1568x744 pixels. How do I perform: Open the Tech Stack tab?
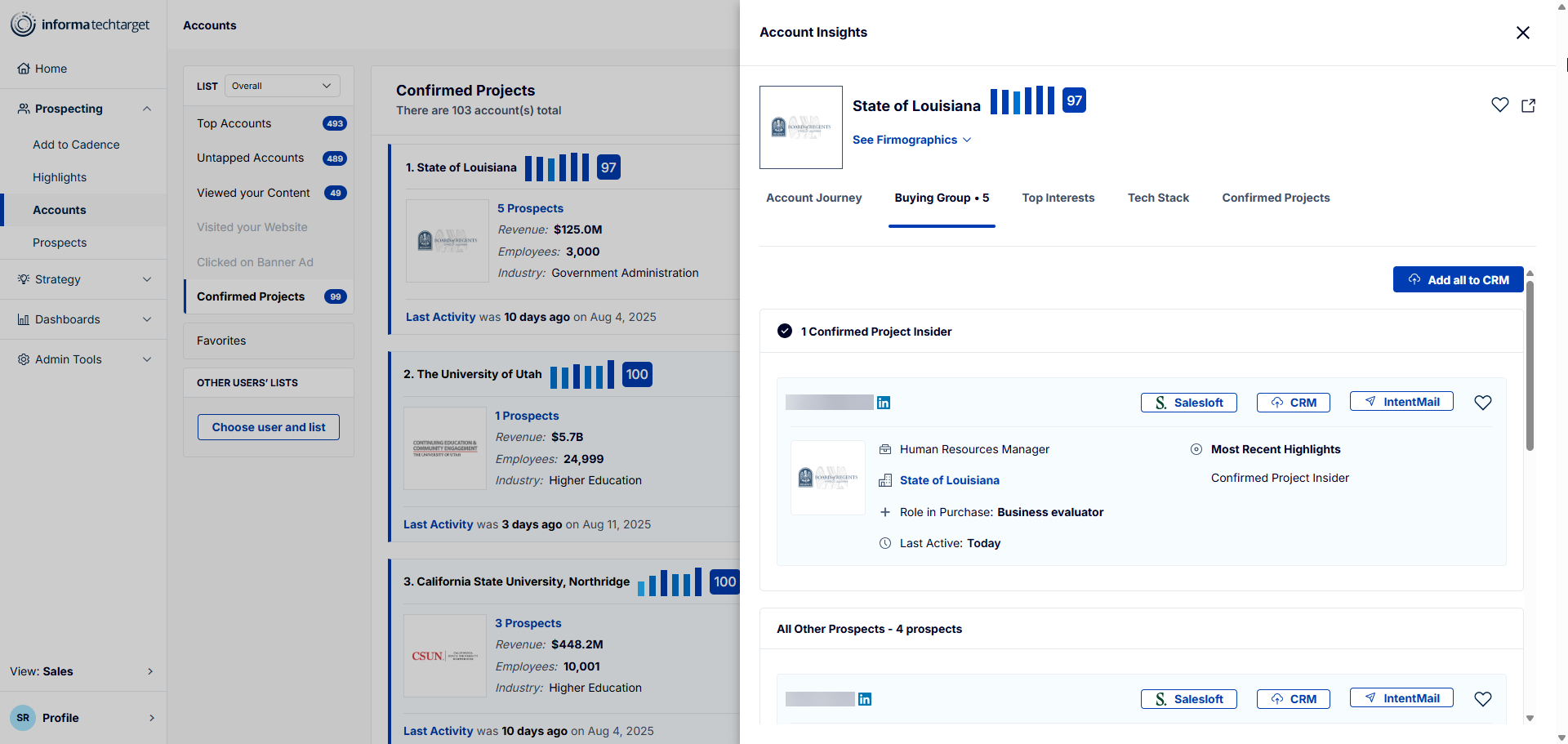pyautogui.click(x=1157, y=198)
